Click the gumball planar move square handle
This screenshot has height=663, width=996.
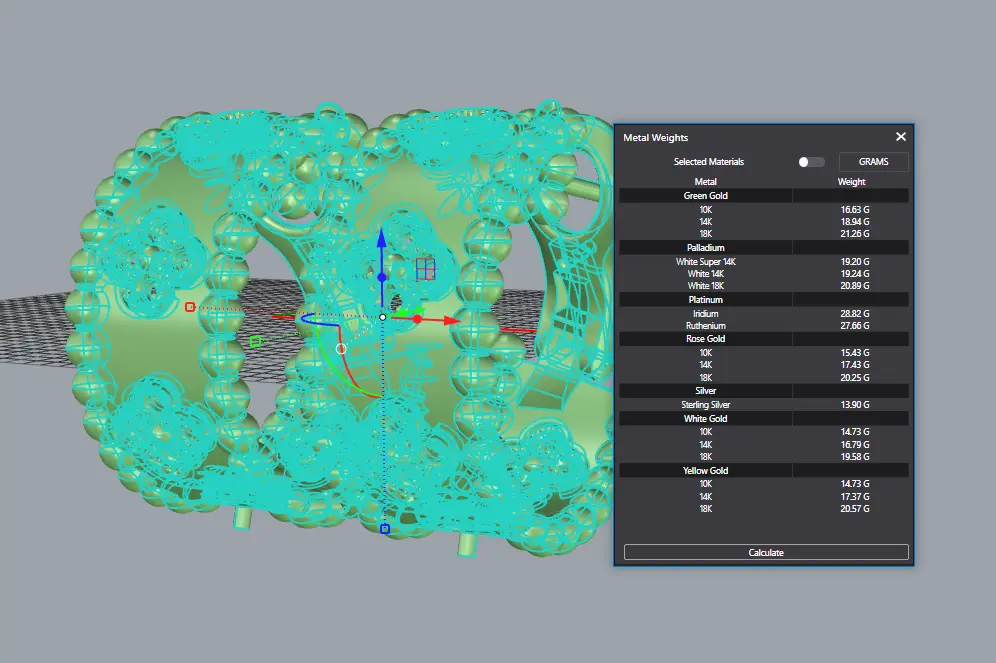point(425,268)
